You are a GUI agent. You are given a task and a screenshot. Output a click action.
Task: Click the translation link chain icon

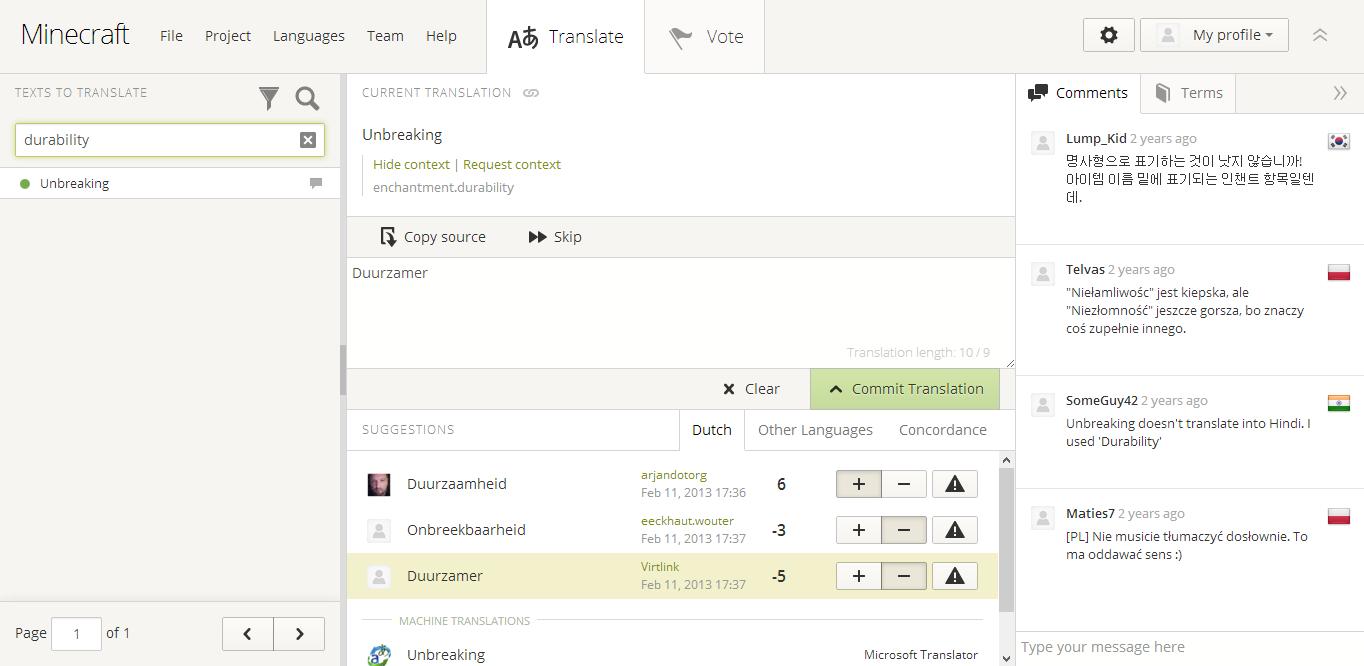531,93
